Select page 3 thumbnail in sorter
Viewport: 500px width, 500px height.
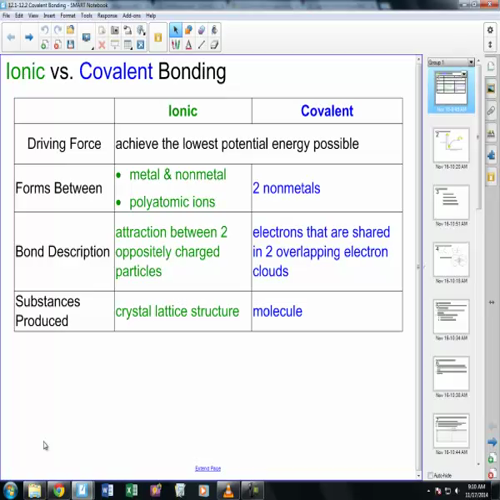point(451,202)
